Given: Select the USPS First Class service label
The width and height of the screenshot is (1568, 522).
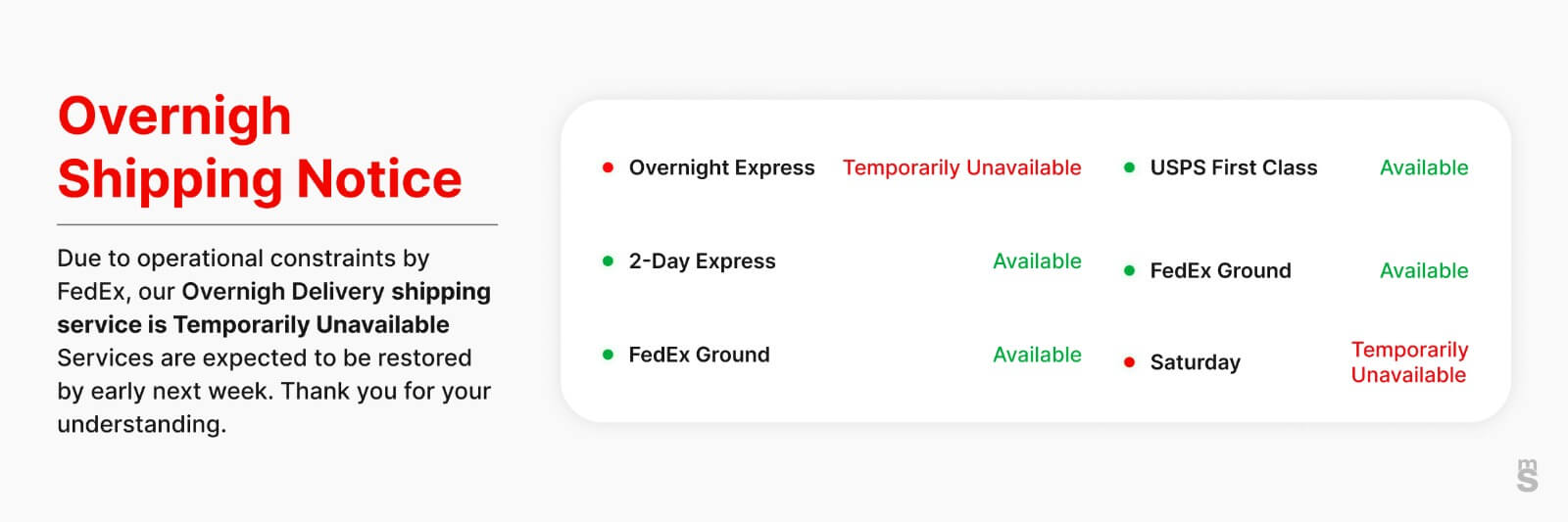Looking at the screenshot, I should click(1233, 167).
